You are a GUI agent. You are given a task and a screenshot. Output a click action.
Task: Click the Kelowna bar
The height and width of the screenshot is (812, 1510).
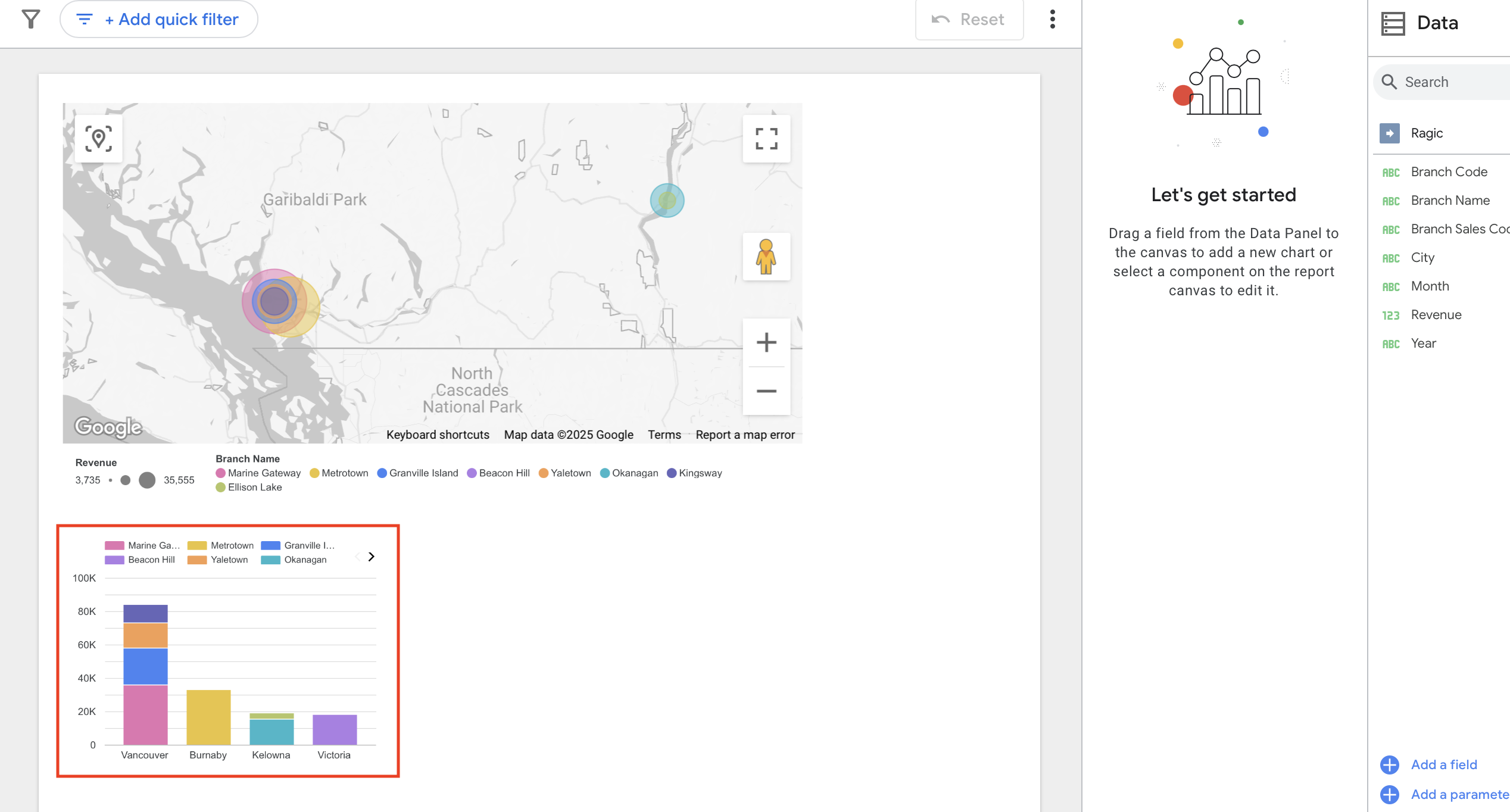pos(272,729)
